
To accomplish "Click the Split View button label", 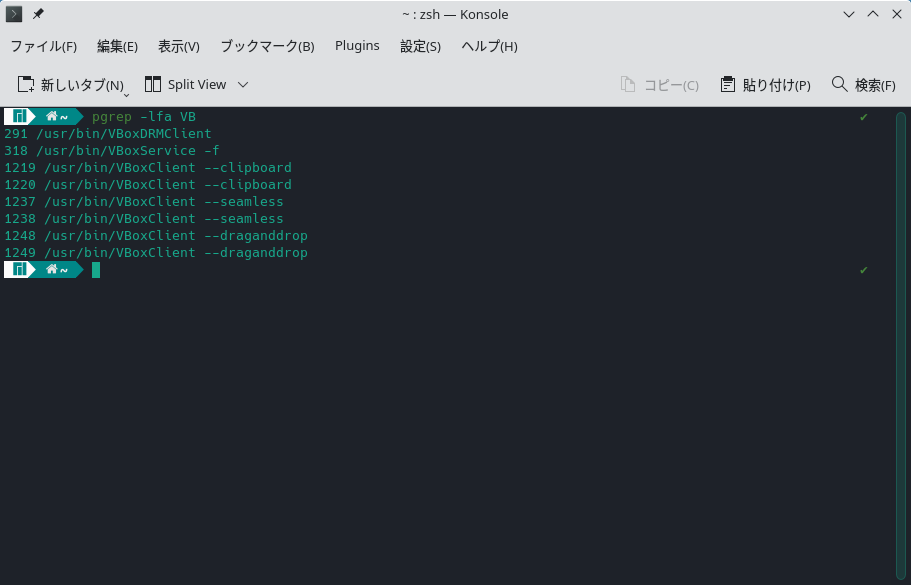I will pos(197,84).
